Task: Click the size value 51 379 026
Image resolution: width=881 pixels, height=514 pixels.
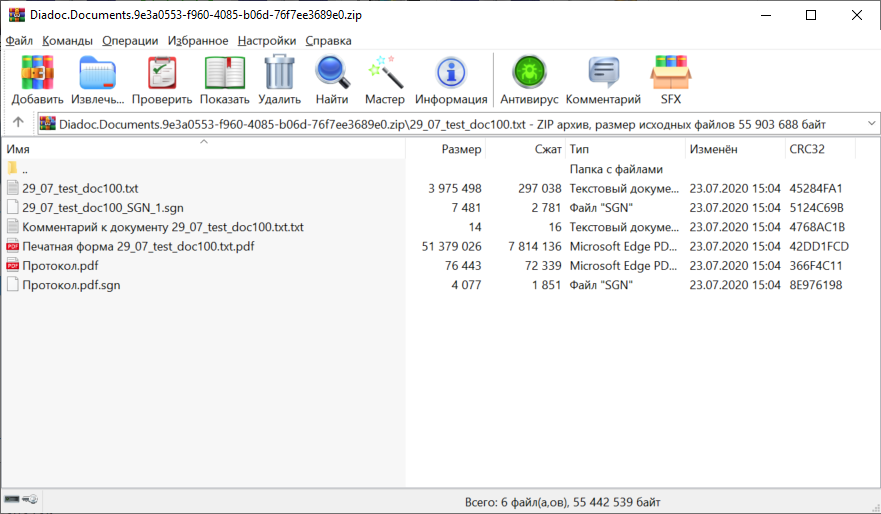Action: click(451, 246)
